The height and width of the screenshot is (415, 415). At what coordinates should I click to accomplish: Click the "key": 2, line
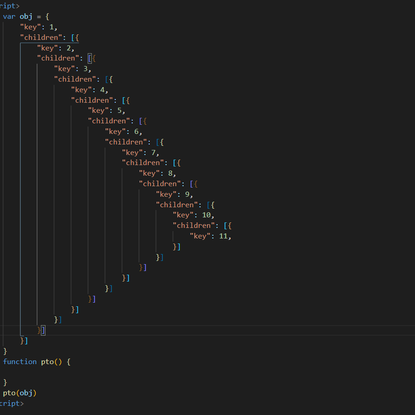[56, 48]
